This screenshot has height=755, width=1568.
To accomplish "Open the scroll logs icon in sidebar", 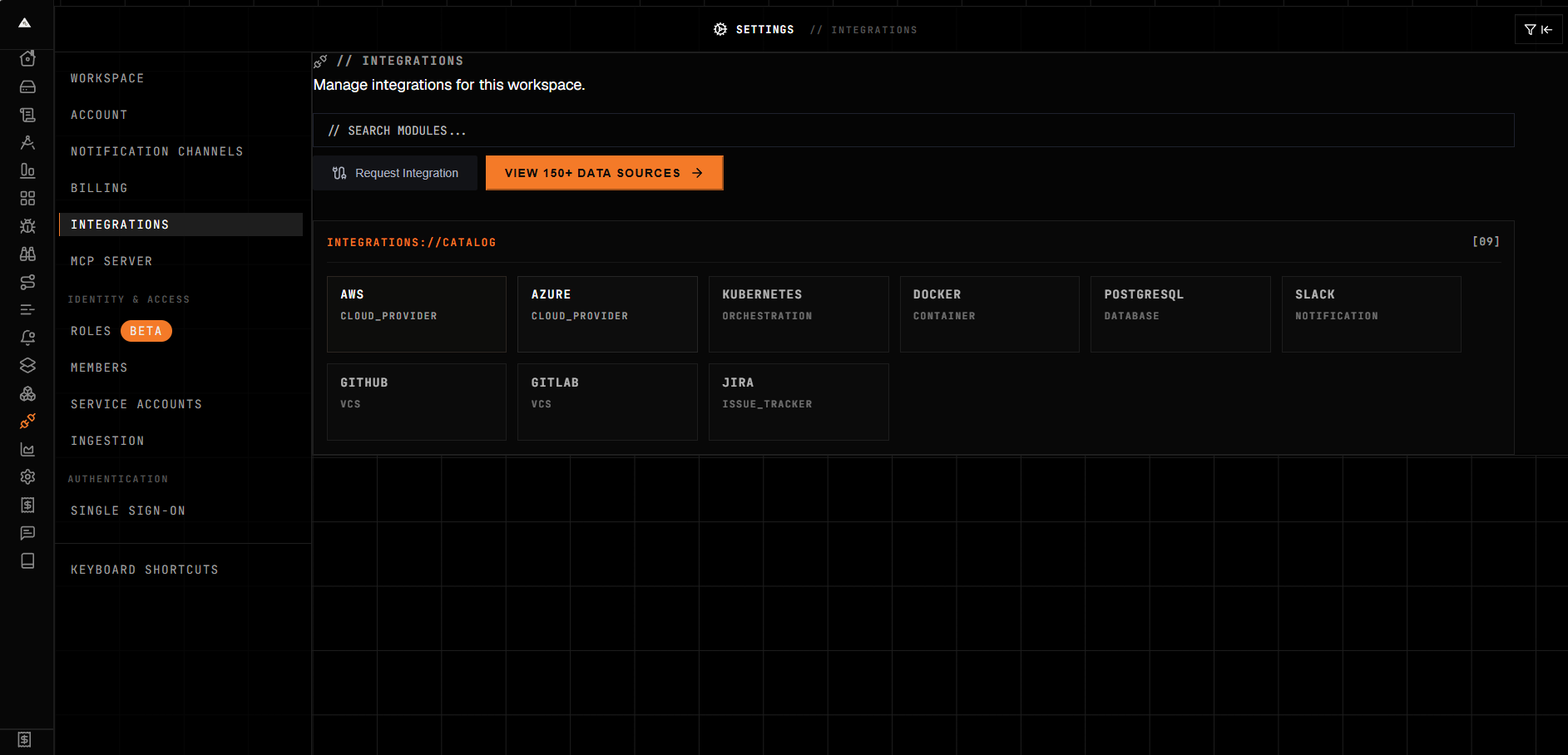I will tap(27, 115).
